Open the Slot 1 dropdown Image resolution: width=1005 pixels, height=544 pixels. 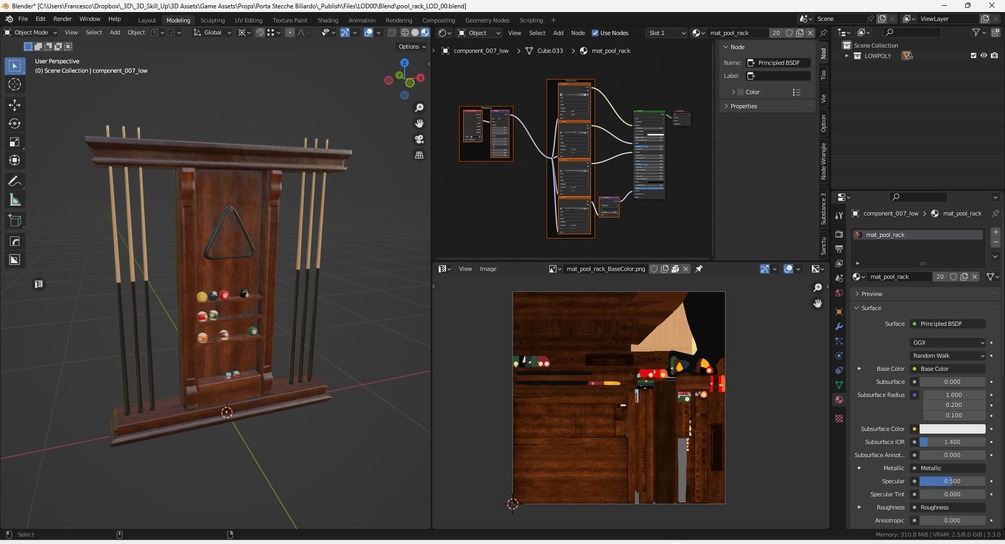click(x=666, y=33)
